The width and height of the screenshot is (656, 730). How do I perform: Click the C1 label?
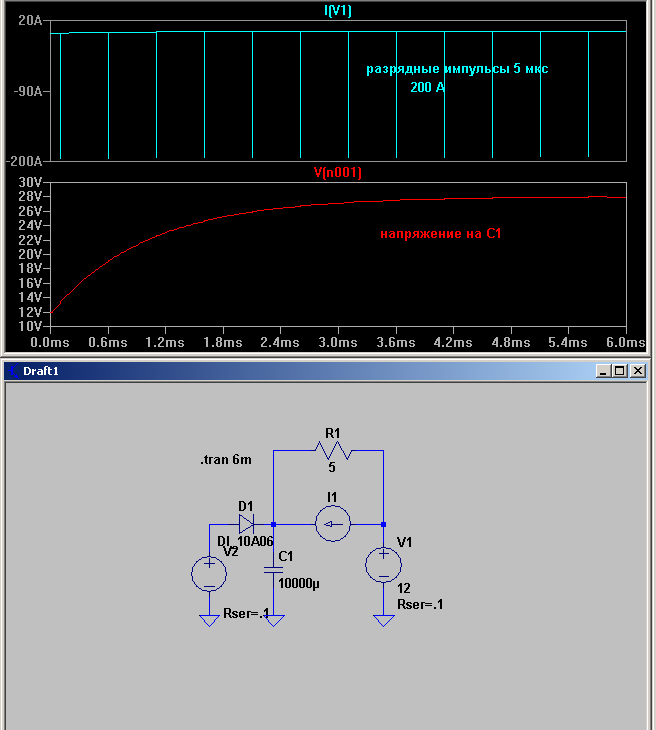[285, 556]
